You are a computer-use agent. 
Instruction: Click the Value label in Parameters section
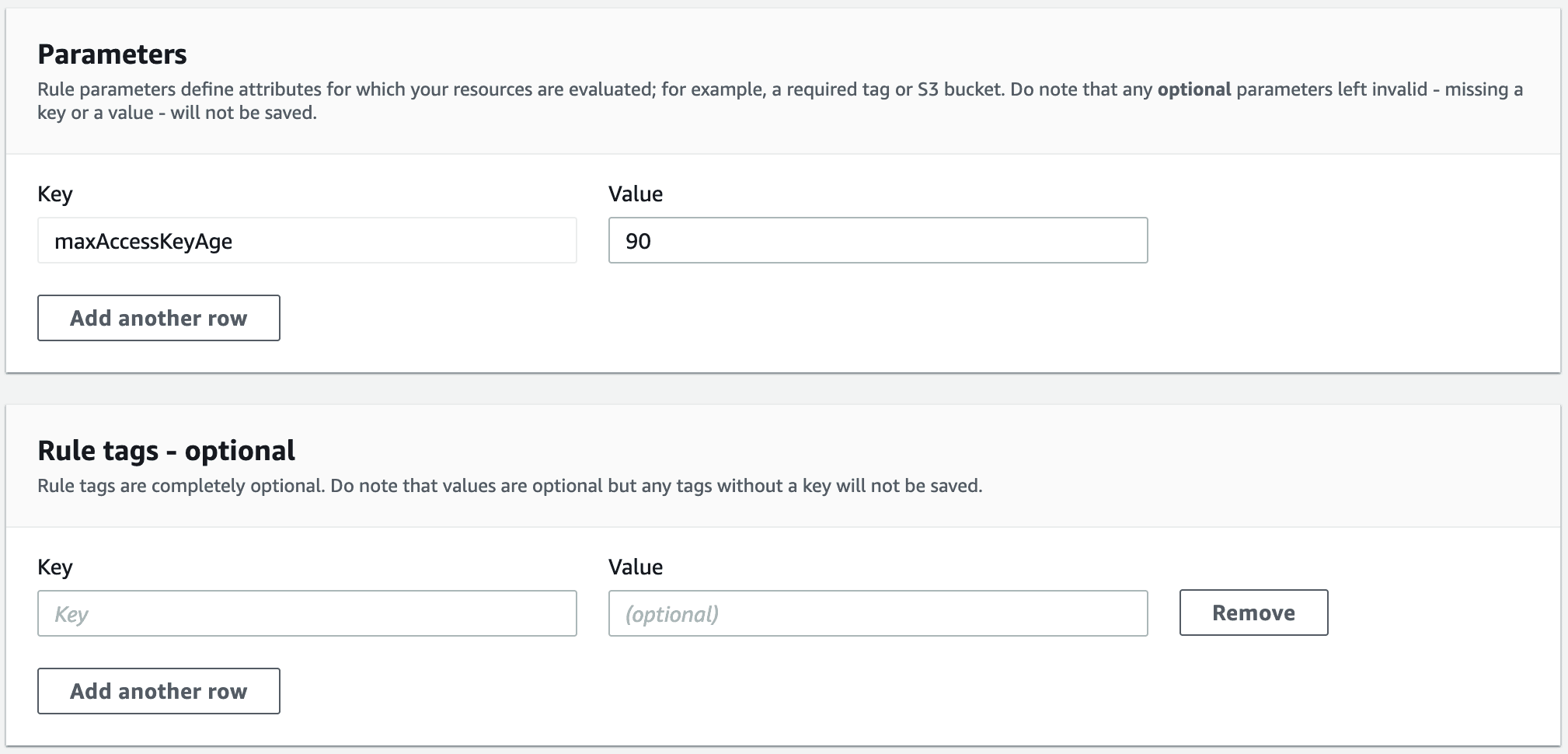(x=636, y=194)
